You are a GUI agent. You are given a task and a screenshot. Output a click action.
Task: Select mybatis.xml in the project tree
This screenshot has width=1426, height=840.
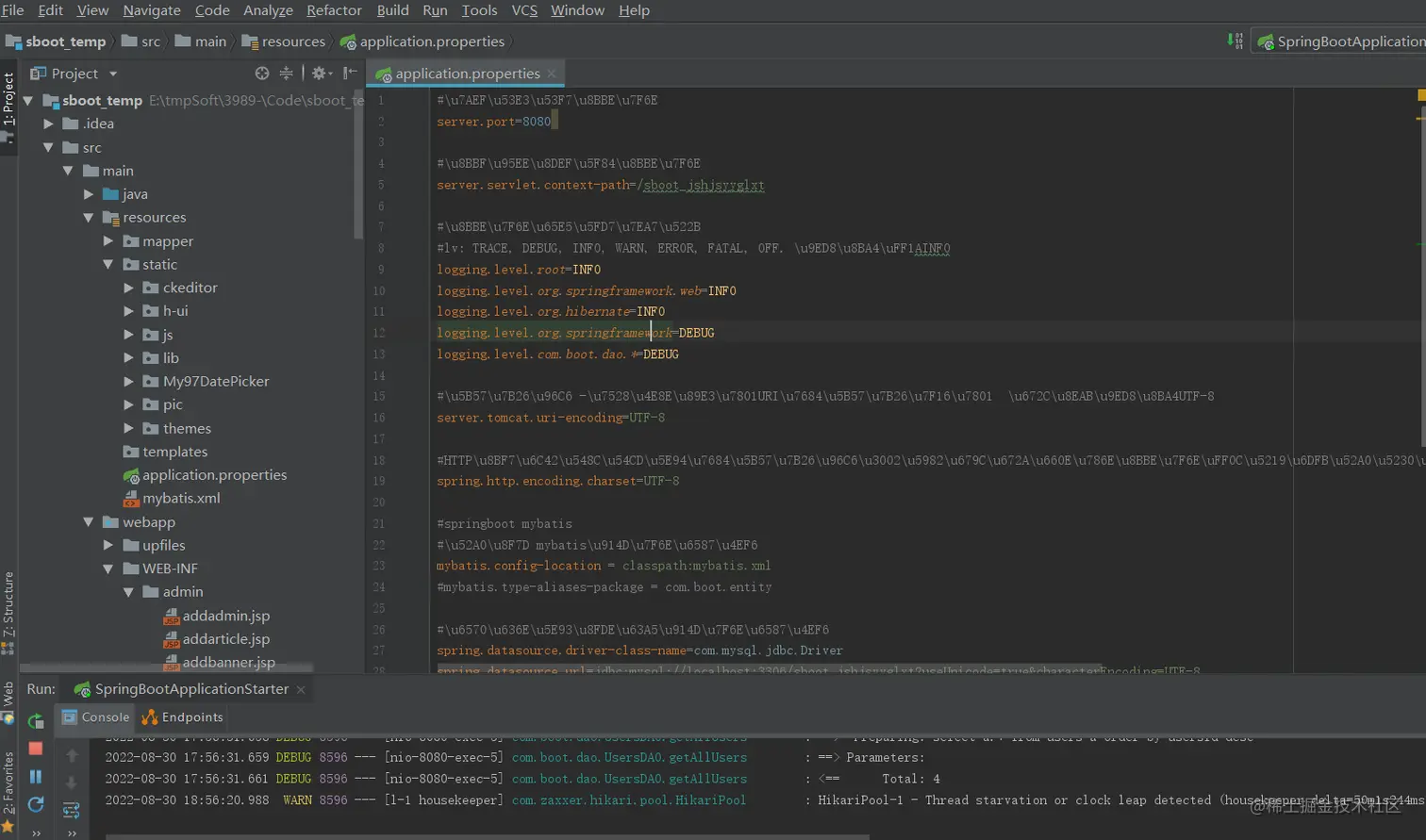(181, 498)
